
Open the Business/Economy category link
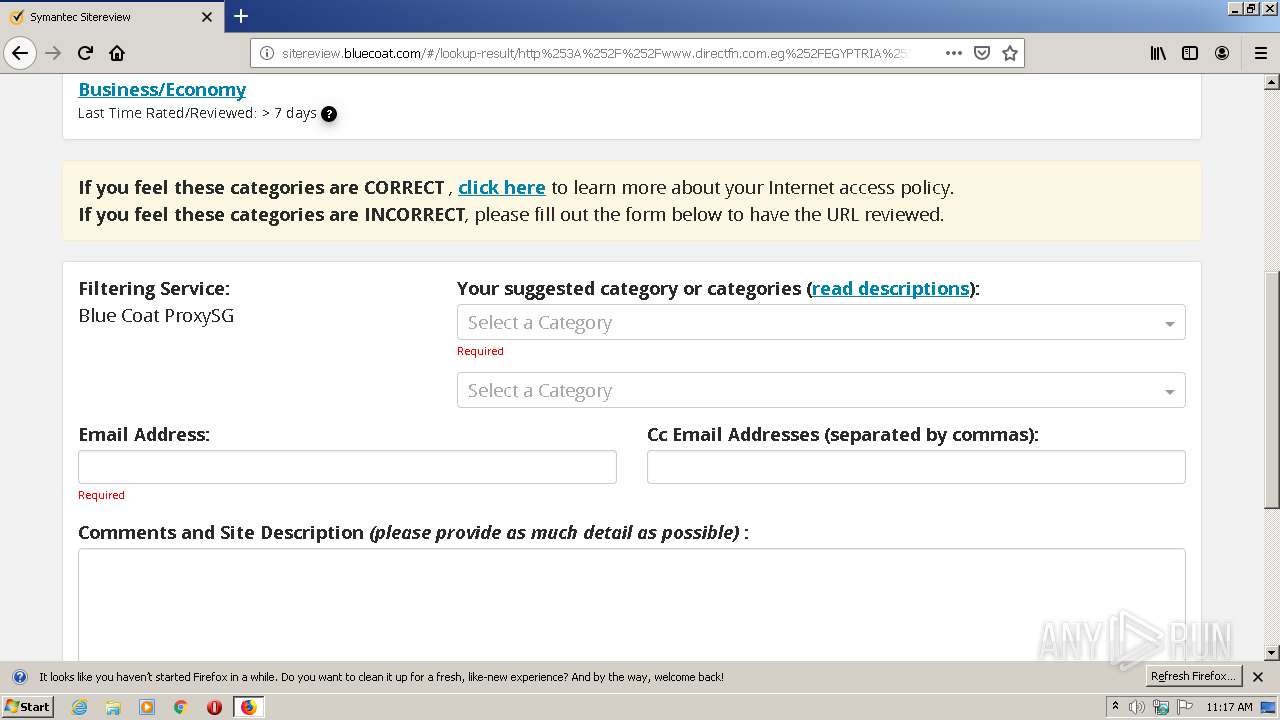point(162,89)
